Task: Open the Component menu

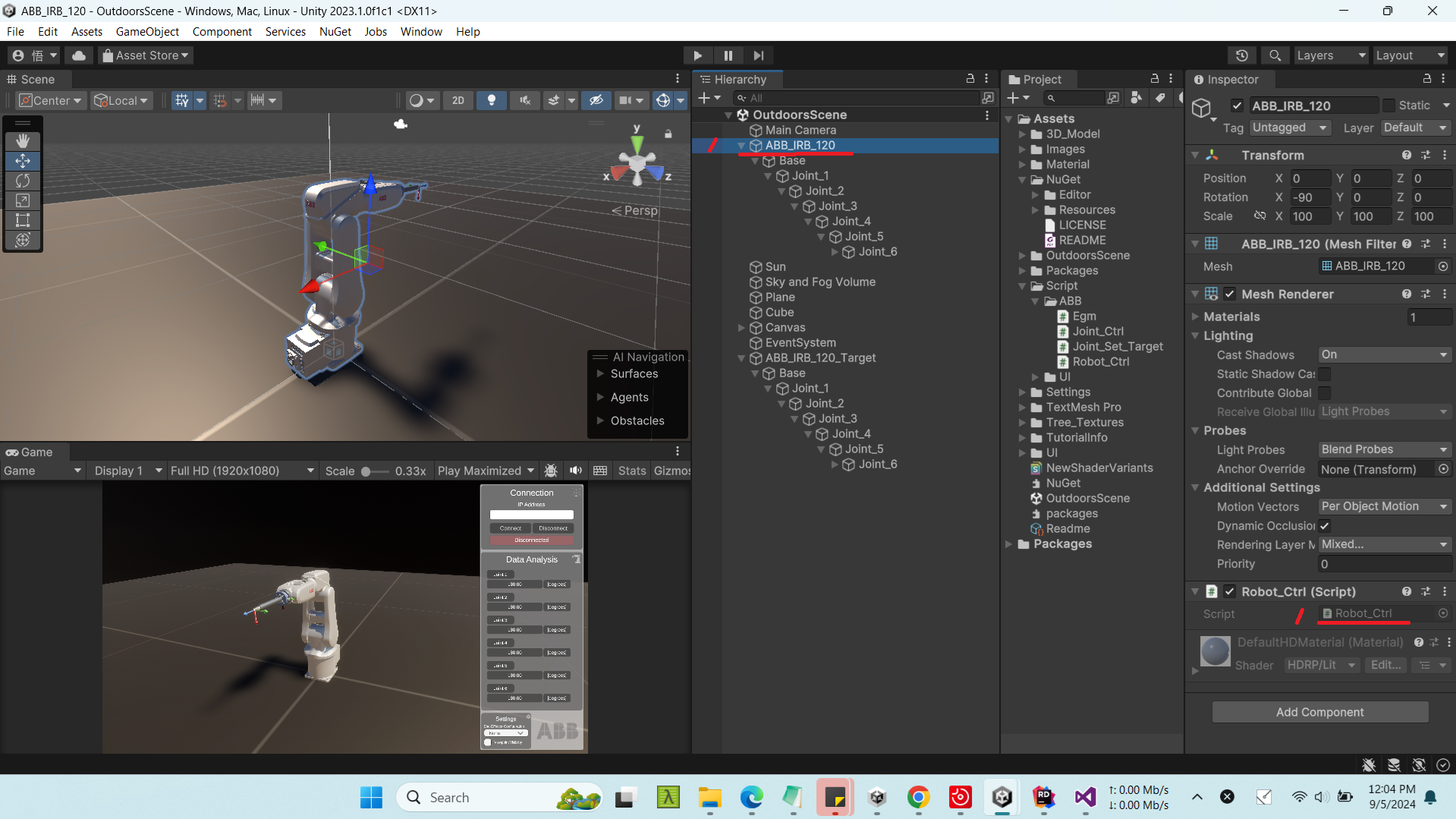Action: coord(222,32)
